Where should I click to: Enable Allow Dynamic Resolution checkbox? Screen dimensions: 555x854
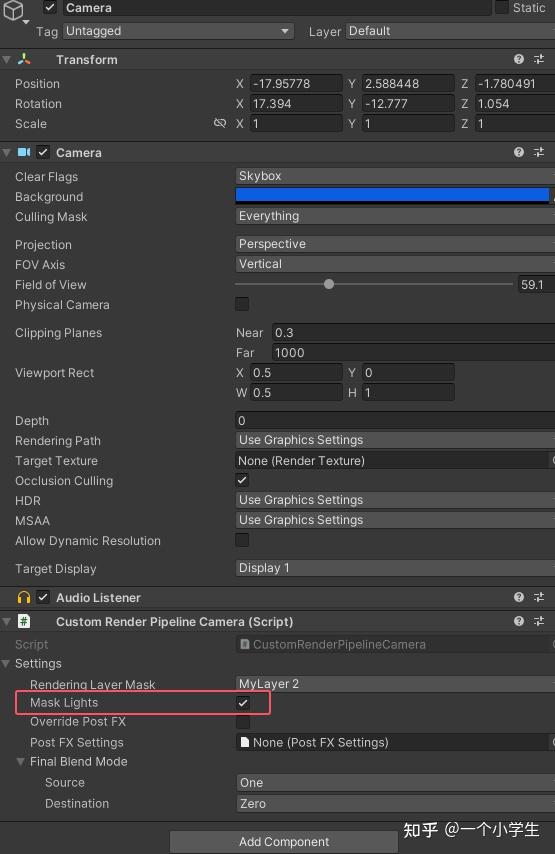click(242, 540)
